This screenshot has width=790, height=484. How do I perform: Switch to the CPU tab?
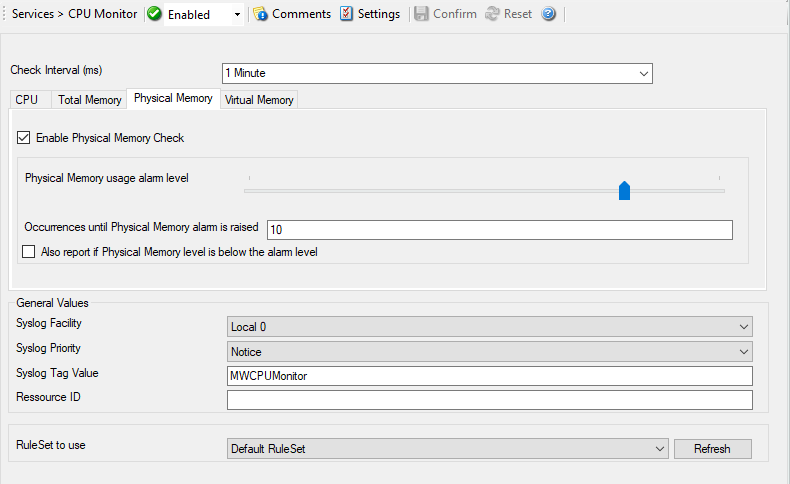click(27, 100)
